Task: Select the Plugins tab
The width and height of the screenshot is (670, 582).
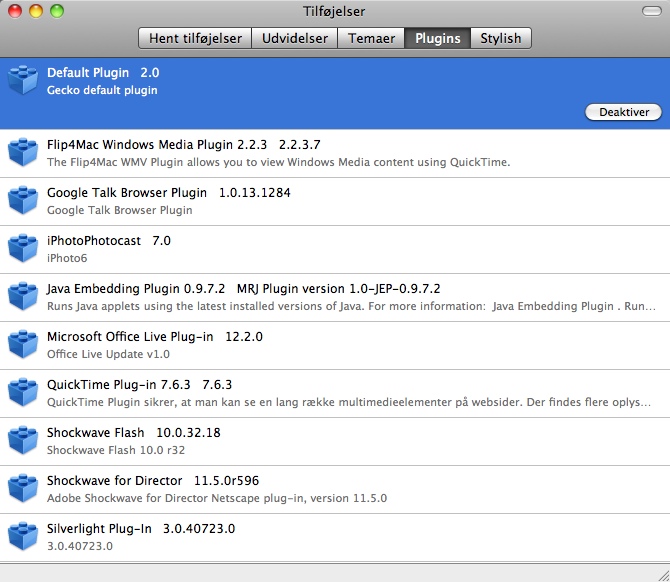Action: coord(438,38)
